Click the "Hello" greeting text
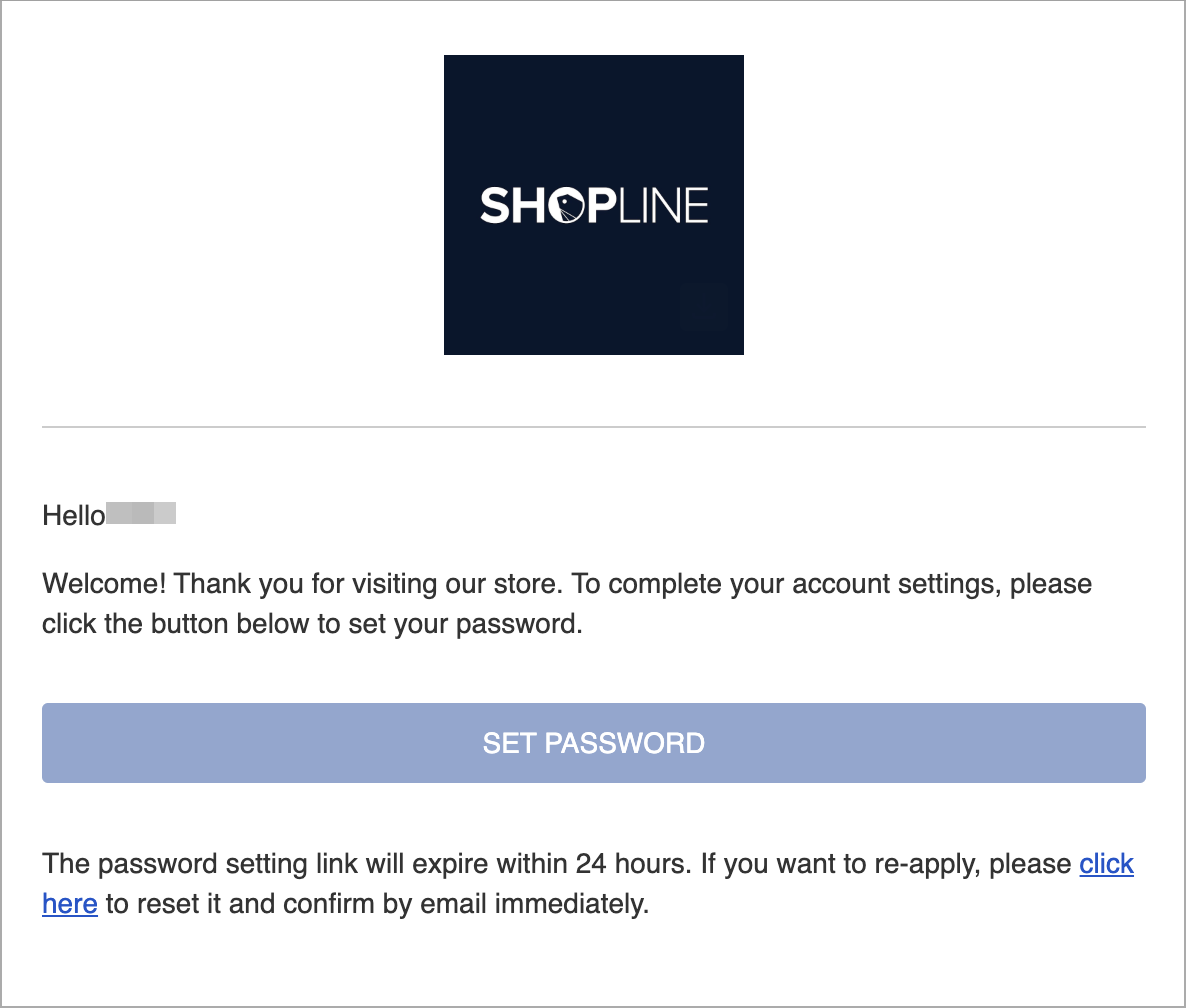 coord(73,516)
